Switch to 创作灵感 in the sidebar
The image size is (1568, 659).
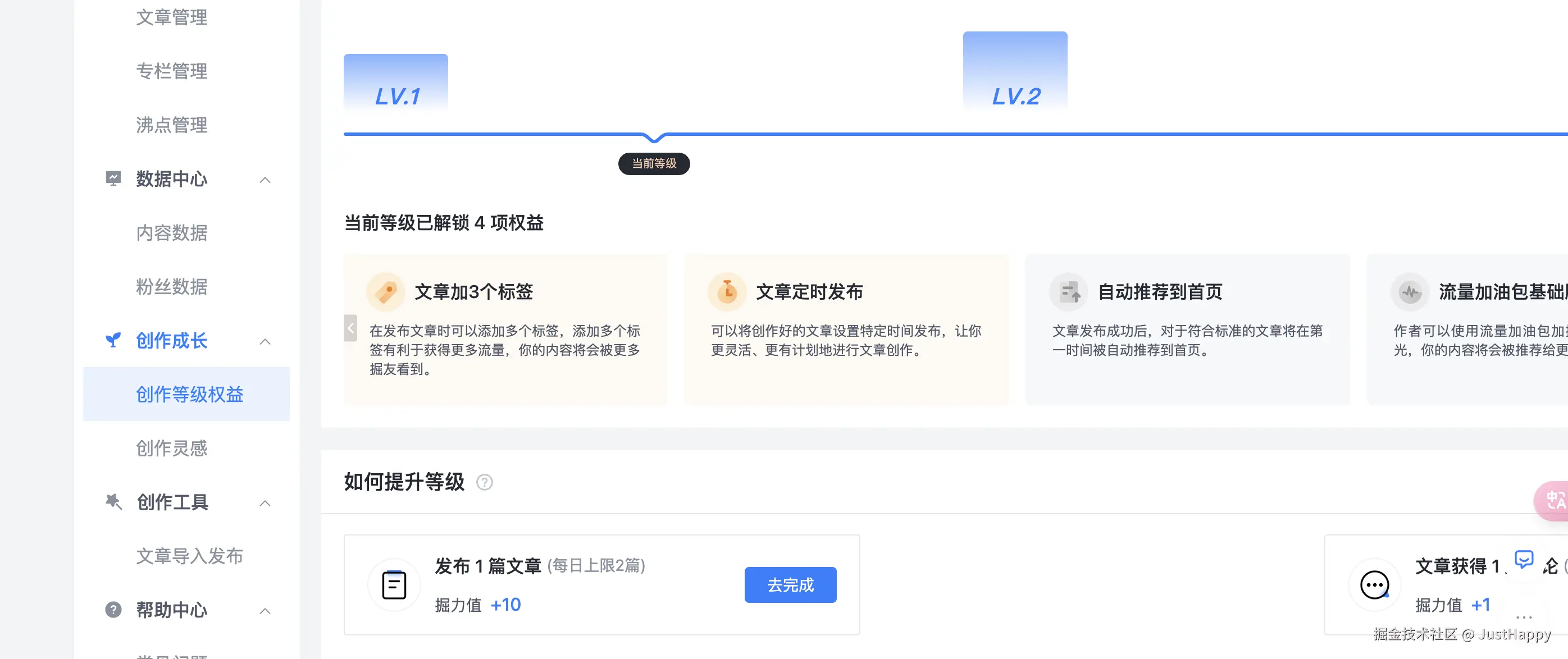point(172,449)
